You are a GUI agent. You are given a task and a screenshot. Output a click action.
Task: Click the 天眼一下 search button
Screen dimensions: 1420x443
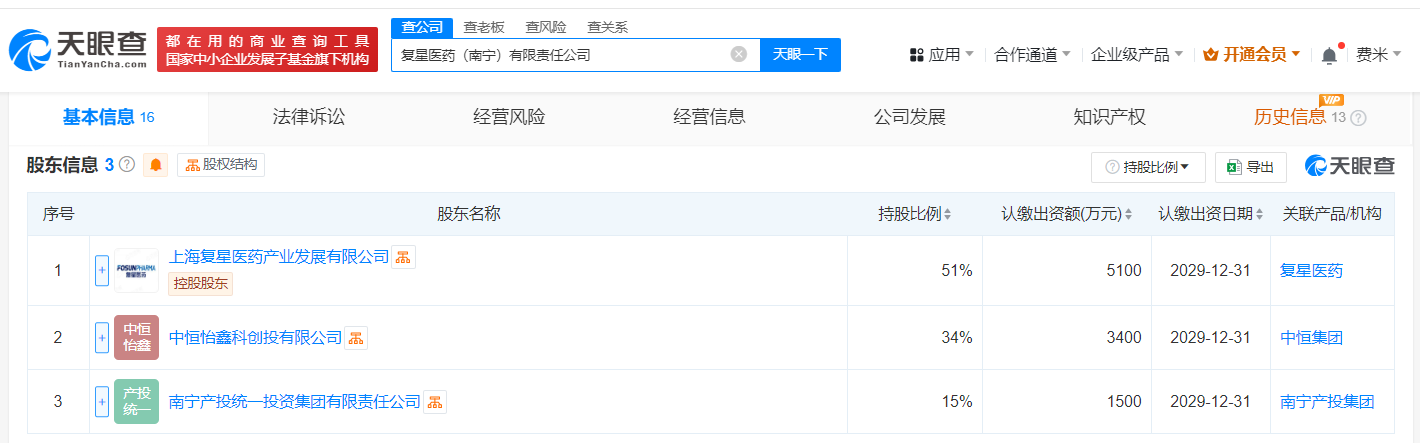(x=800, y=55)
